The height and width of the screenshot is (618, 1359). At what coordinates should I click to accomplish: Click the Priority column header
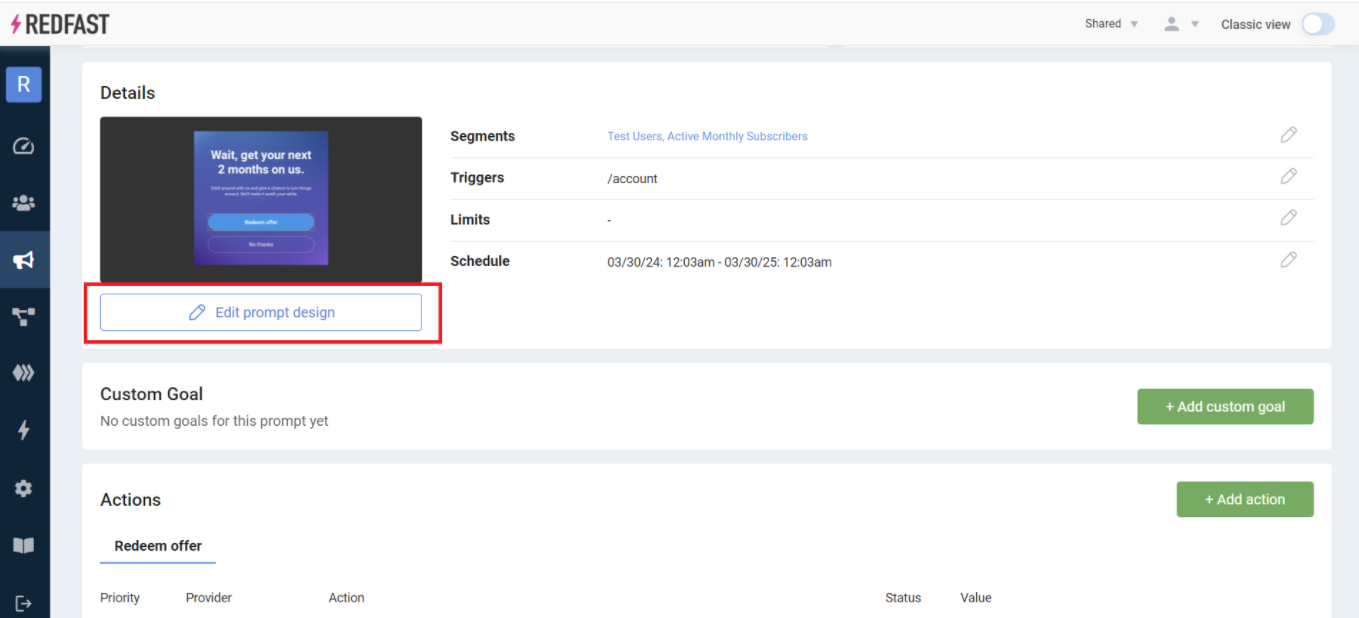click(x=120, y=598)
